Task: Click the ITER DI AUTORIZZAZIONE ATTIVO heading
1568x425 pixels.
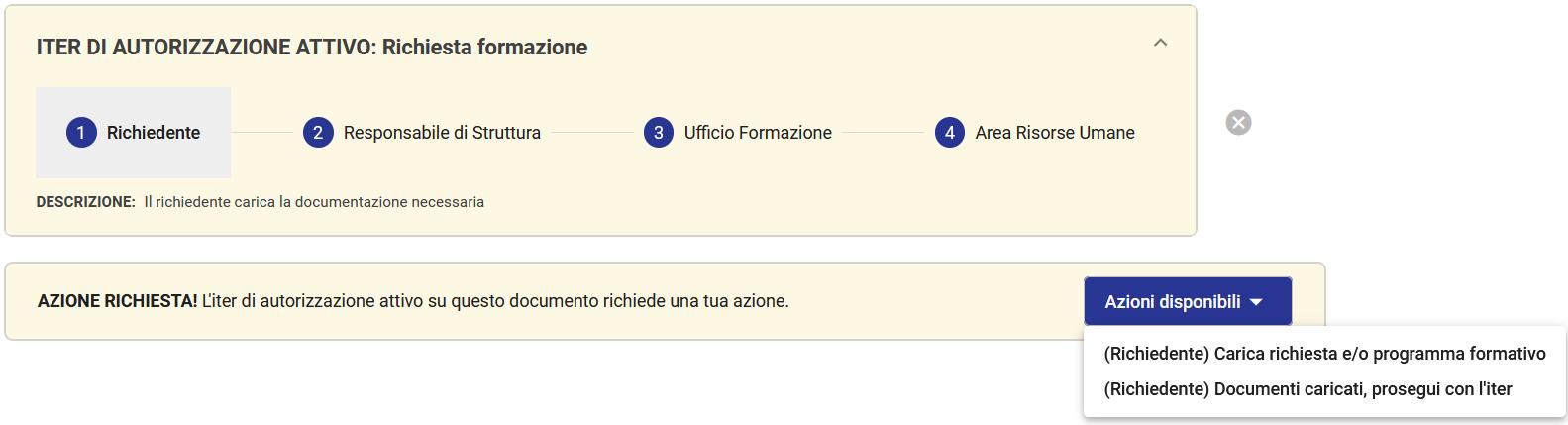Action: click(x=312, y=48)
